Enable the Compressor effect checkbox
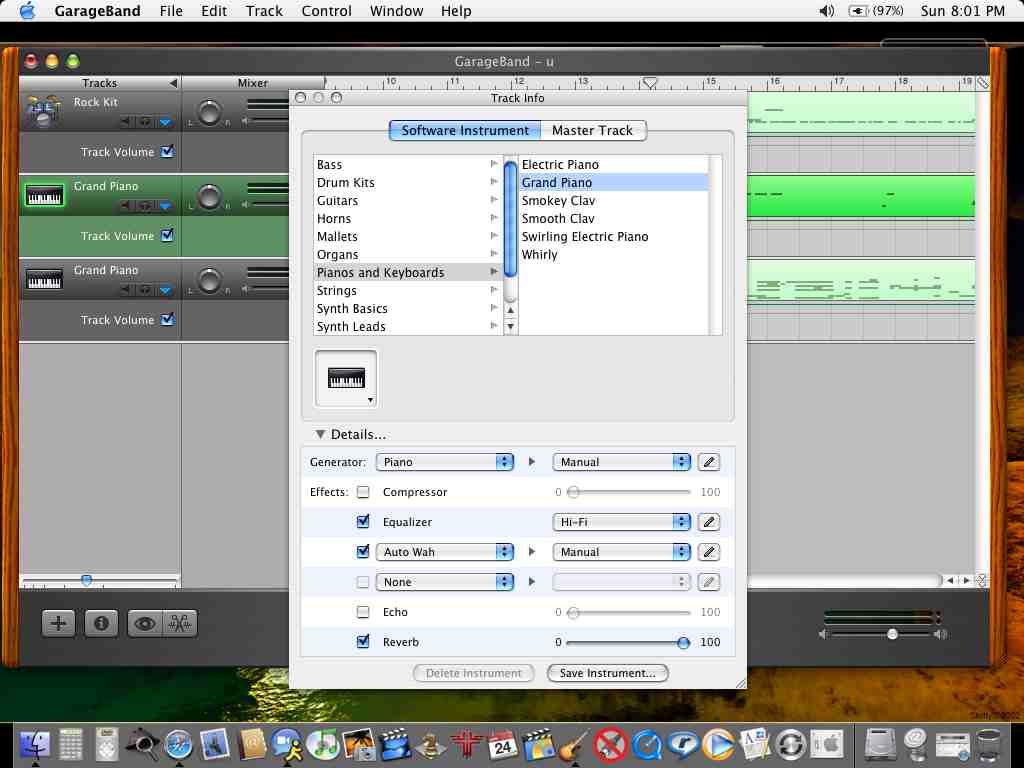This screenshot has width=1024, height=768. [x=363, y=492]
